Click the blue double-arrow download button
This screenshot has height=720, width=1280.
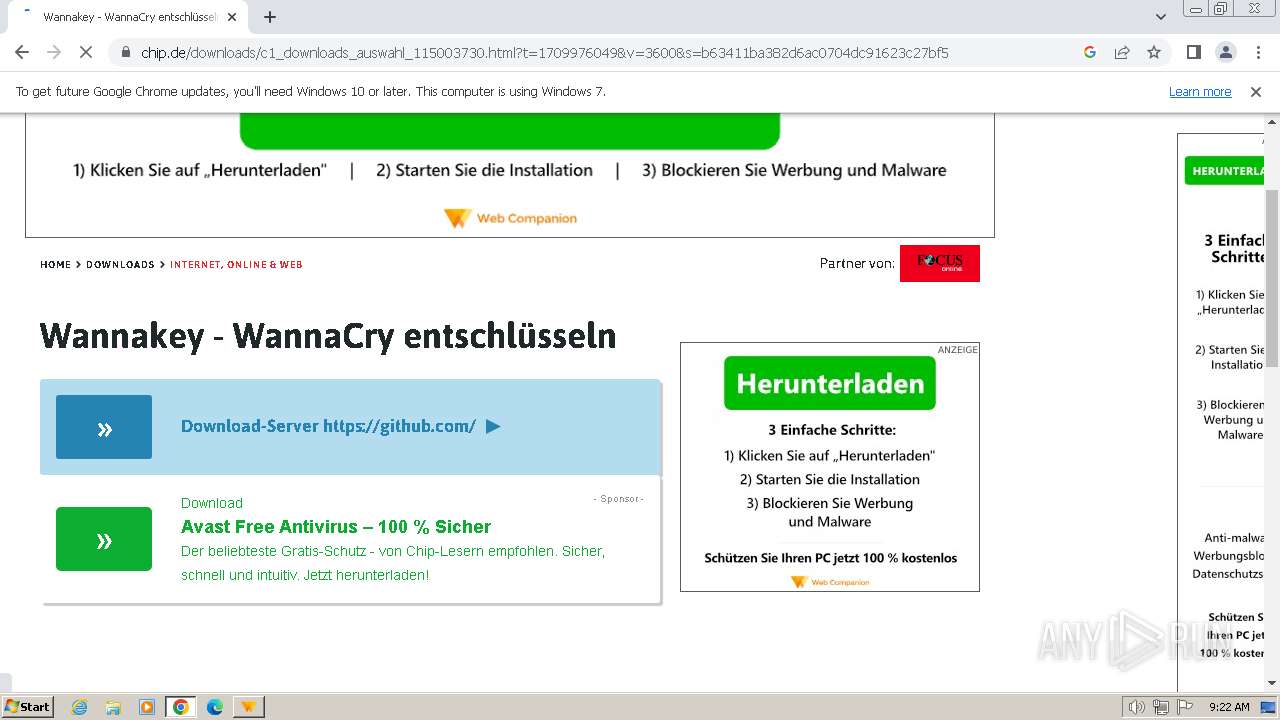click(x=104, y=427)
